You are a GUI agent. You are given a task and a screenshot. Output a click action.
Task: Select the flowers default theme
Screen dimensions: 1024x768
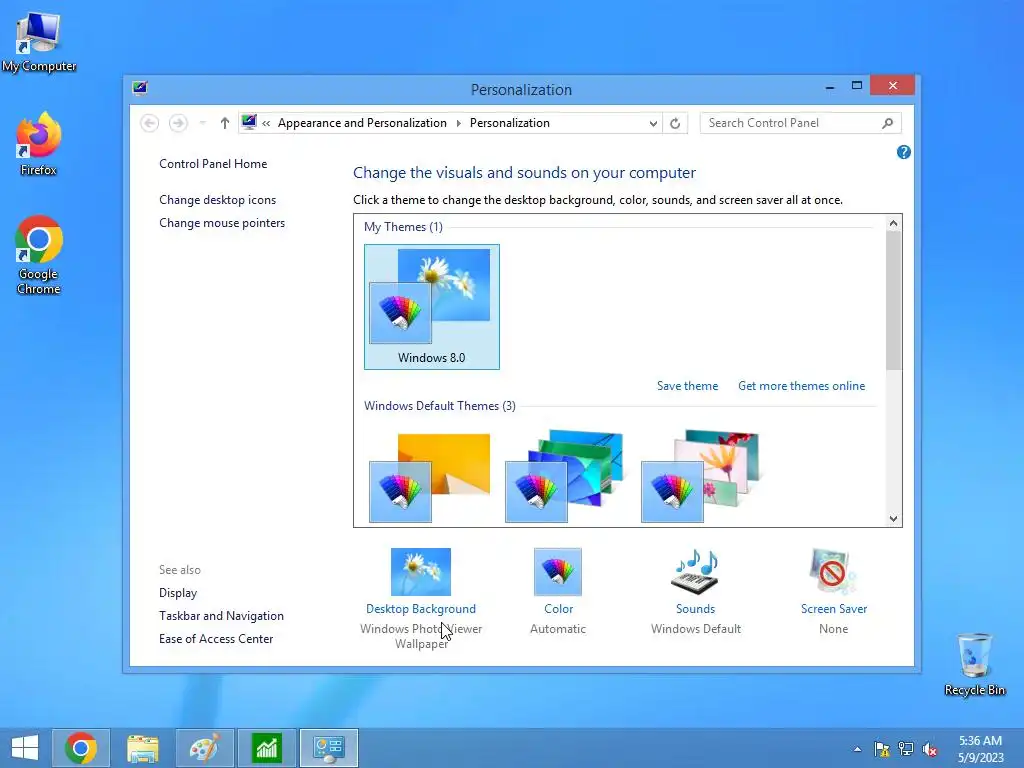[x=701, y=477]
